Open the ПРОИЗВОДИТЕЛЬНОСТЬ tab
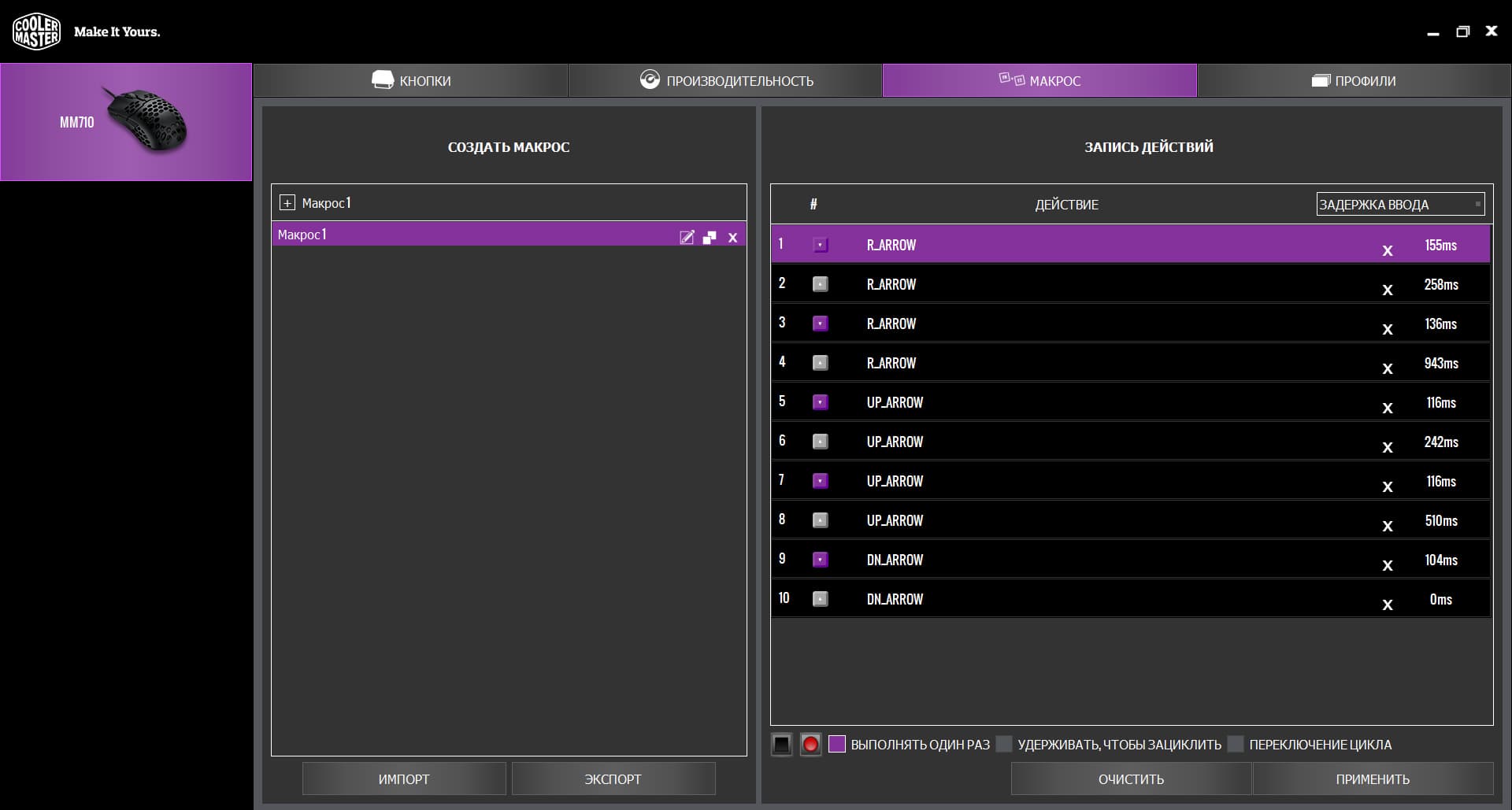This screenshot has width=1512, height=810. tap(725, 80)
